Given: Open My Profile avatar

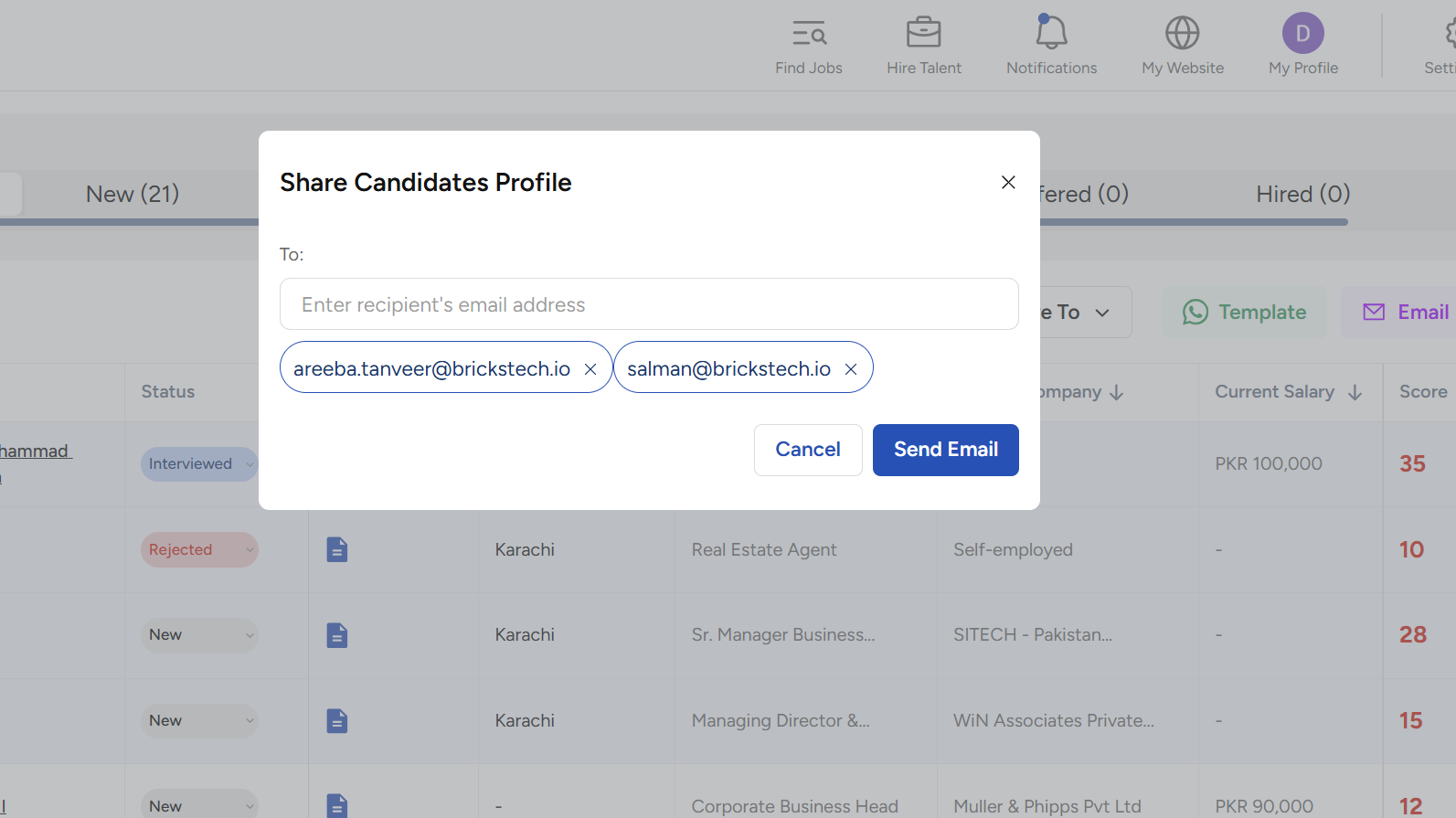Looking at the screenshot, I should [1302, 34].
